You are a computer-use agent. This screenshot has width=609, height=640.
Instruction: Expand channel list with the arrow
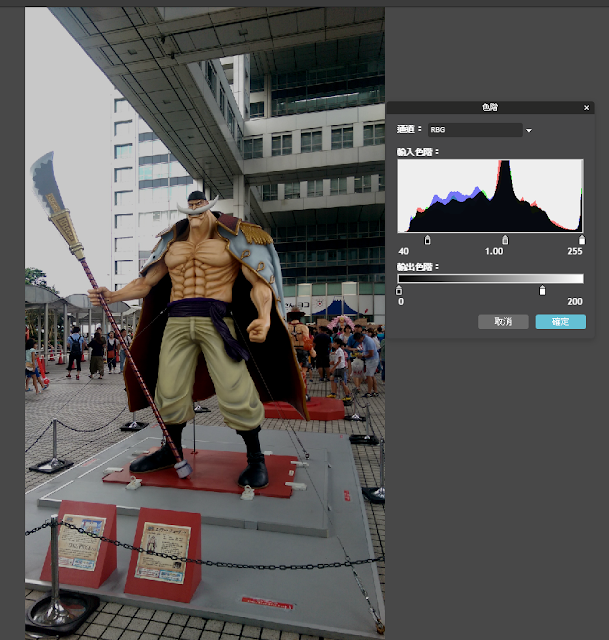529,131
